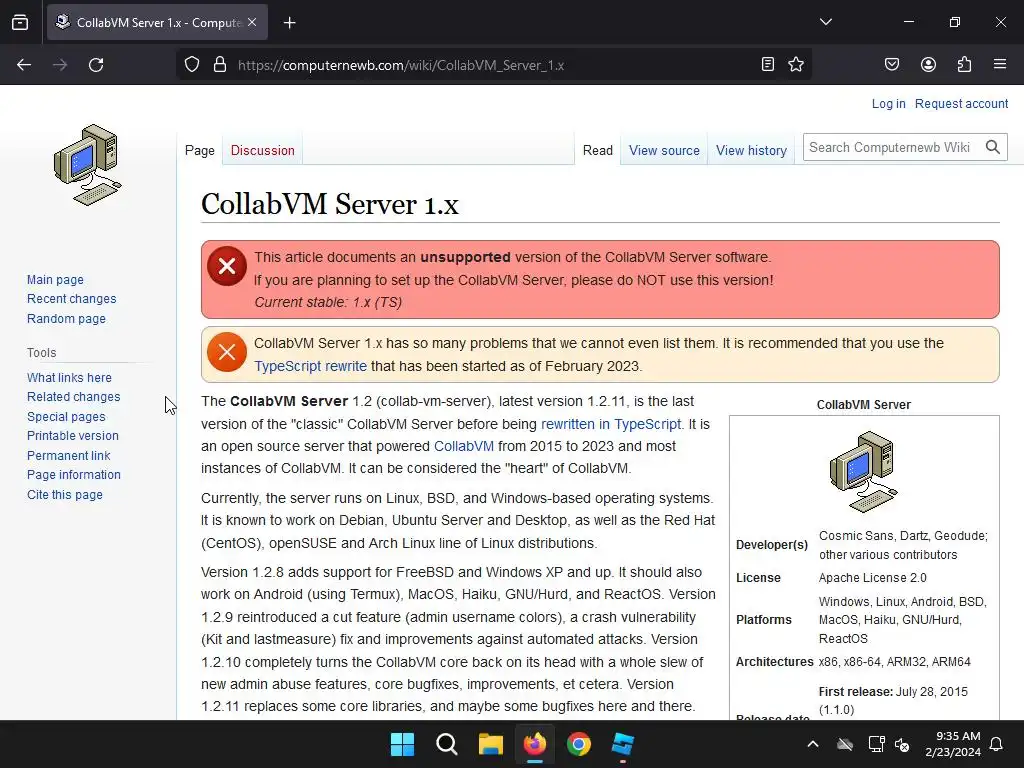
Task: Switch to the Page tab
Action: point(200,150)
